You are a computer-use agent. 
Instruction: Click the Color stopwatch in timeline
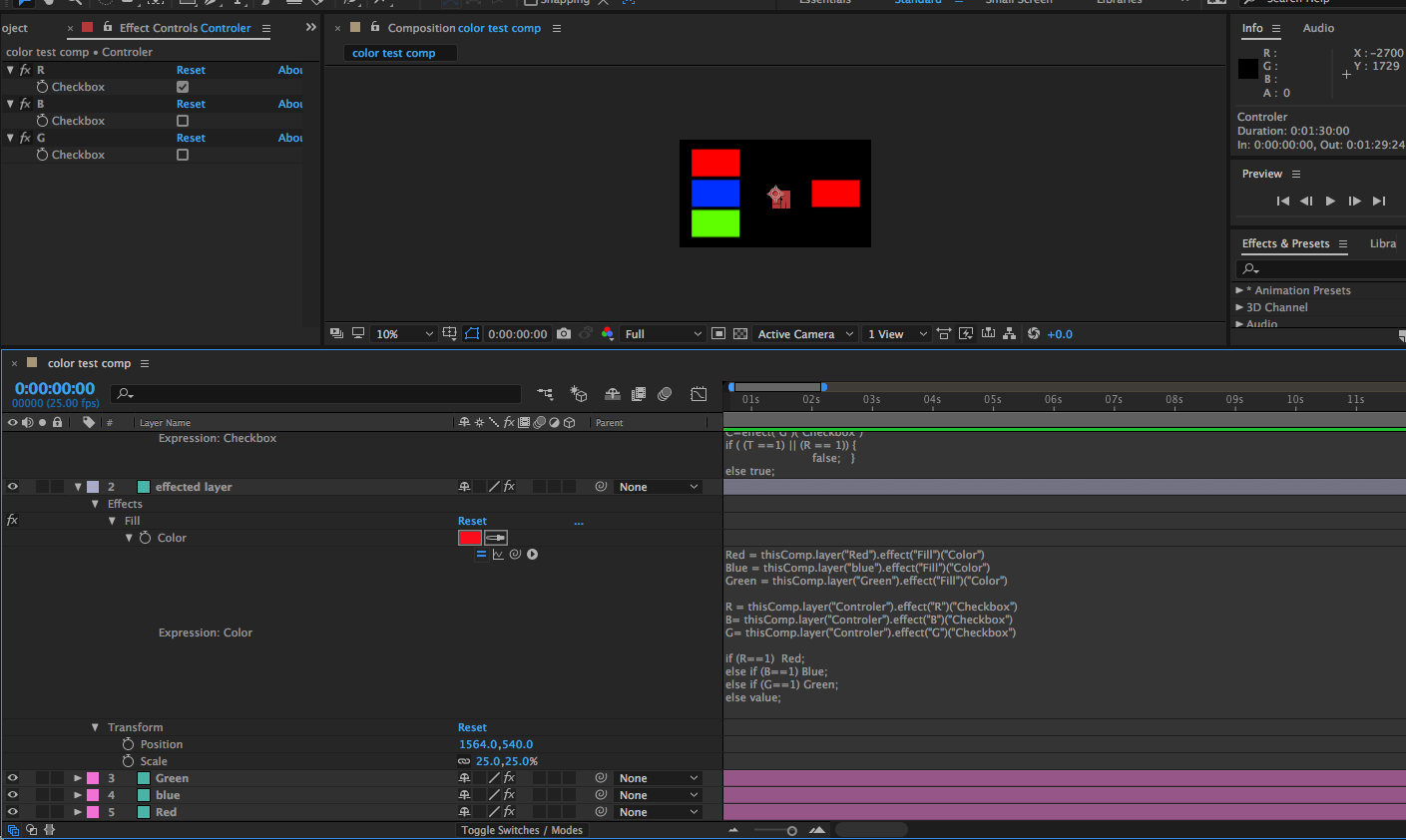[x=145, y=538]
